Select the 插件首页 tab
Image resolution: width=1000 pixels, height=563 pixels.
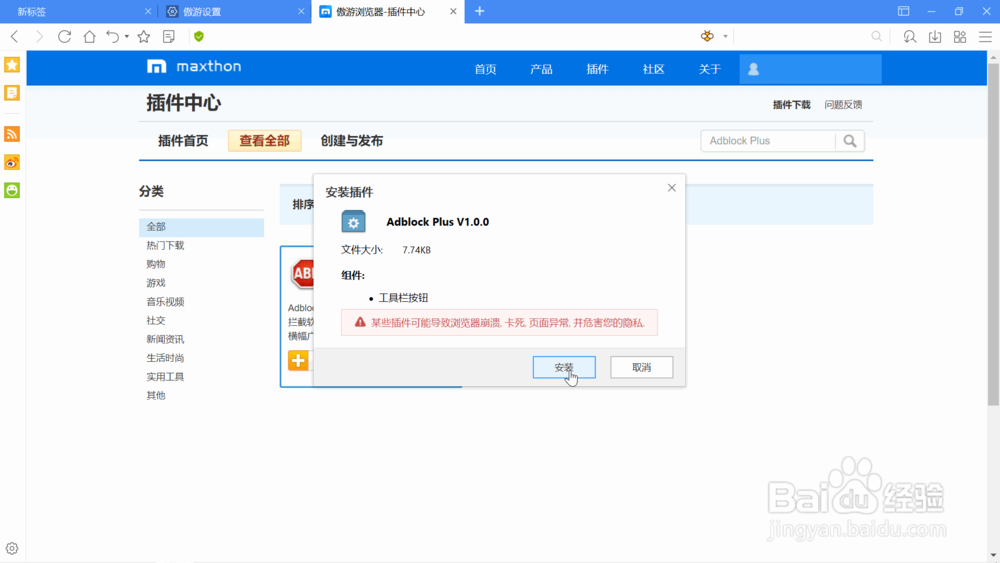click(183, 141)
